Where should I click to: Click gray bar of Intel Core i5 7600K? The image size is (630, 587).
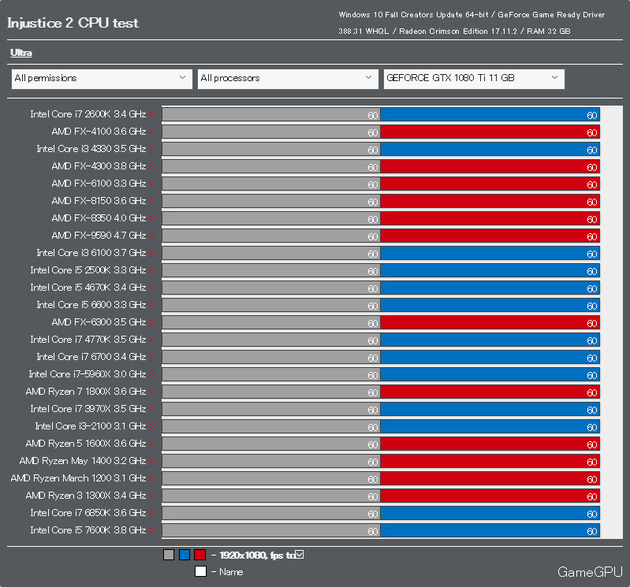271,530
